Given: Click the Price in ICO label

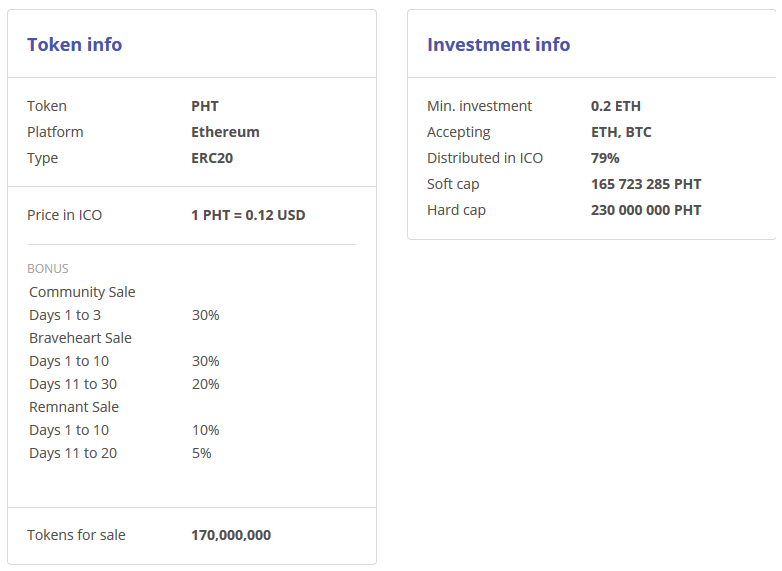Looking at the screenshot, I should point(64,215).
